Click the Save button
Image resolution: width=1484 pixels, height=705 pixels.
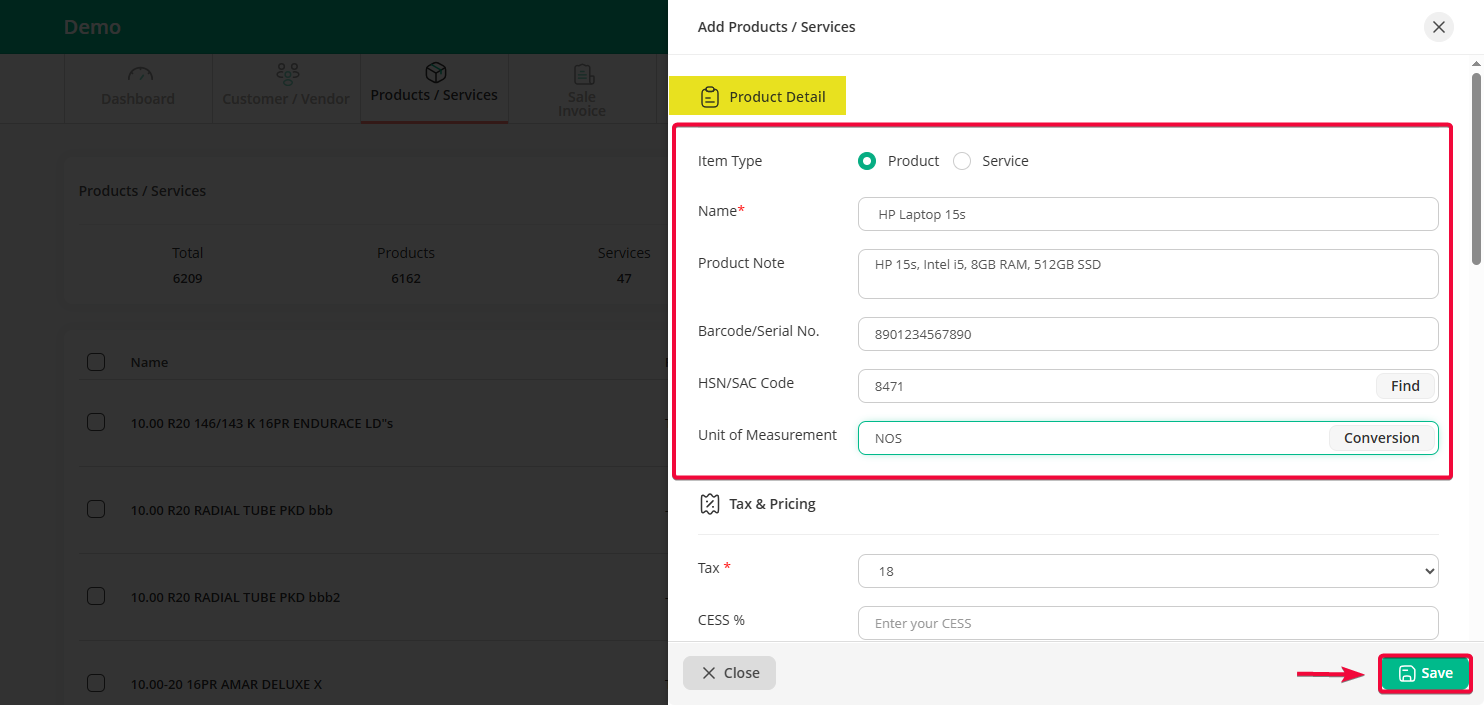[1425, 673]
